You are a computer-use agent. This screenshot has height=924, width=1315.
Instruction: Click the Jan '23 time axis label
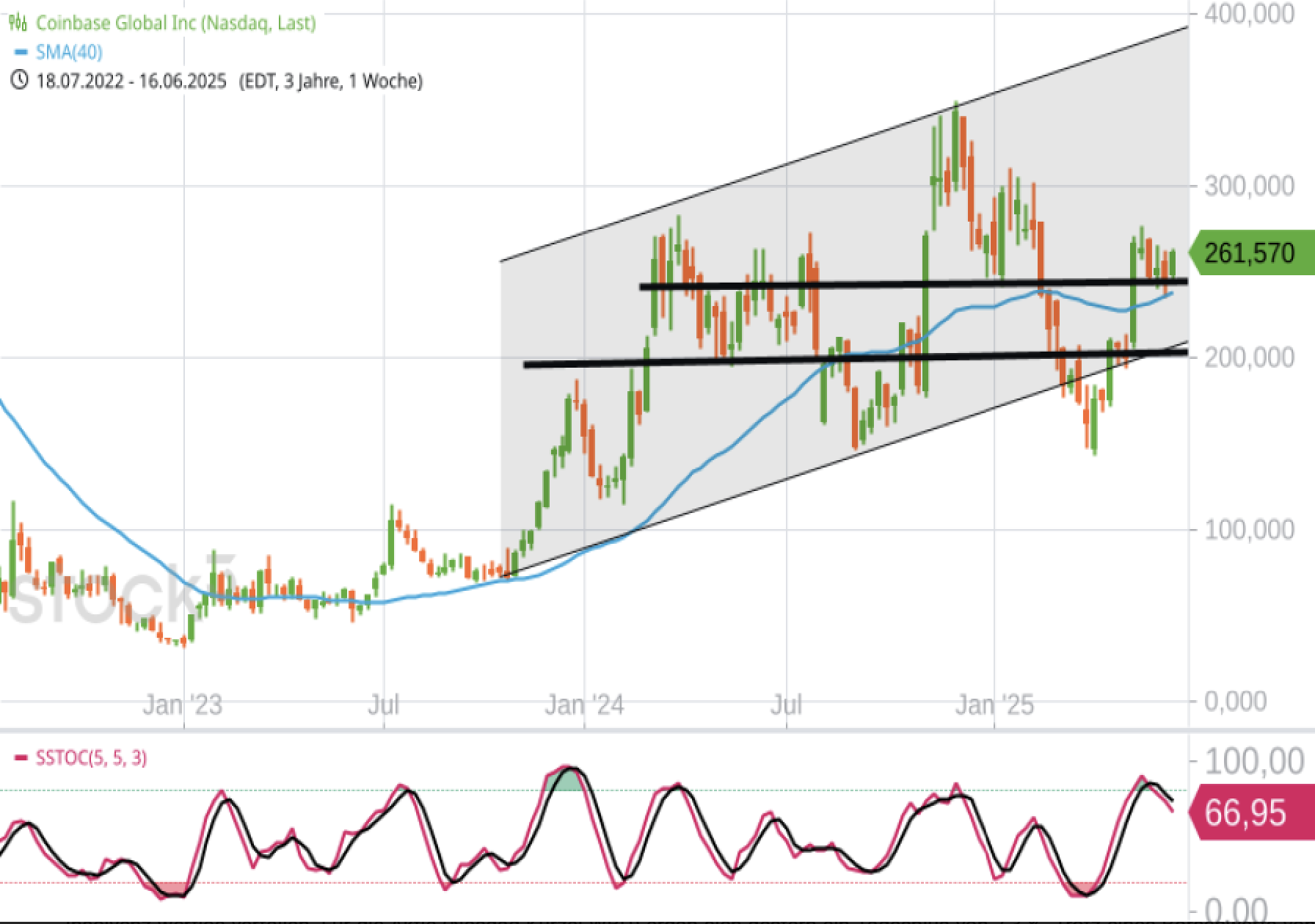(183, 705)
